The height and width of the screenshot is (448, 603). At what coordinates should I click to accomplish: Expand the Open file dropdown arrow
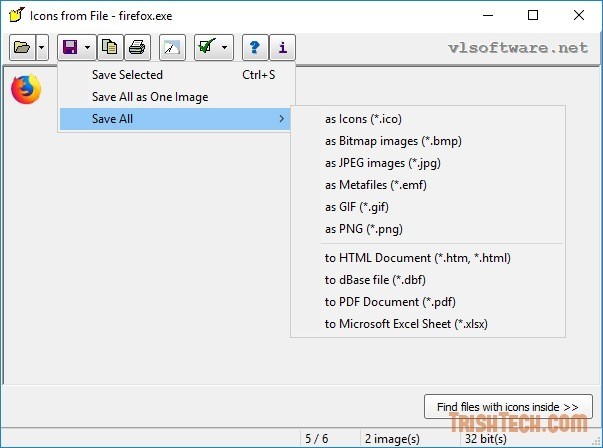(x=42, y=48)
